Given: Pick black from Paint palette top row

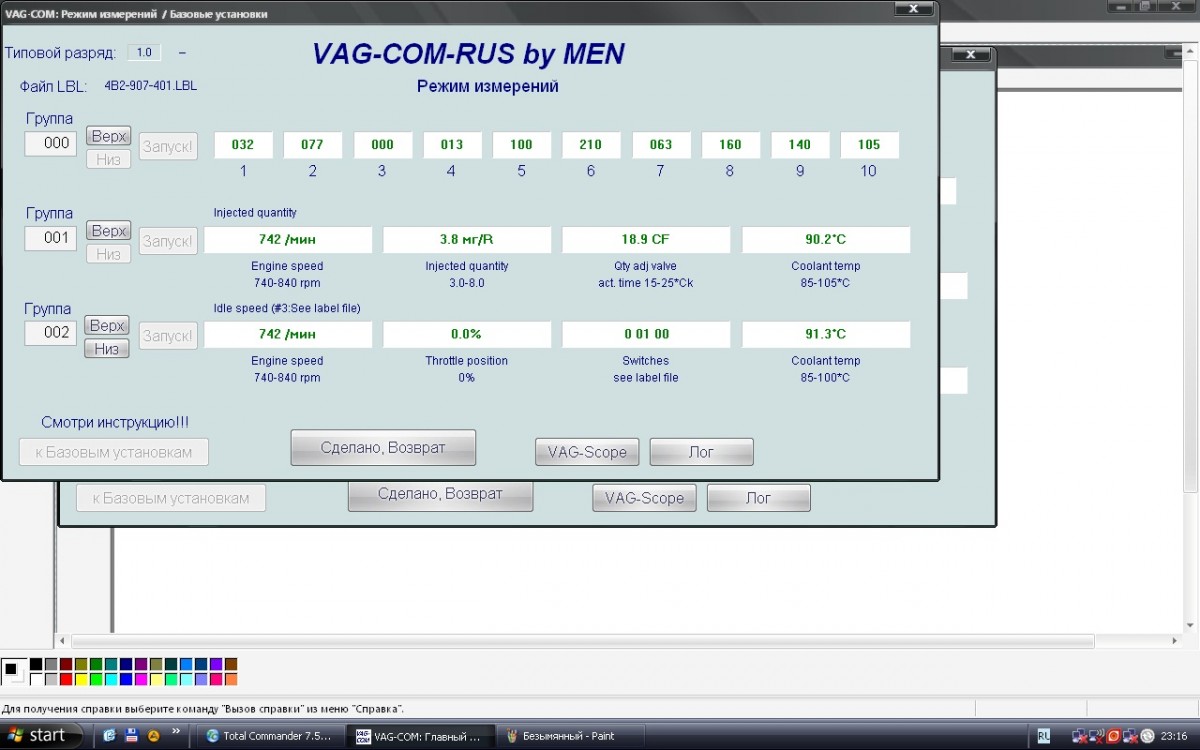Looking at the screenshot, I should point(36,664).
